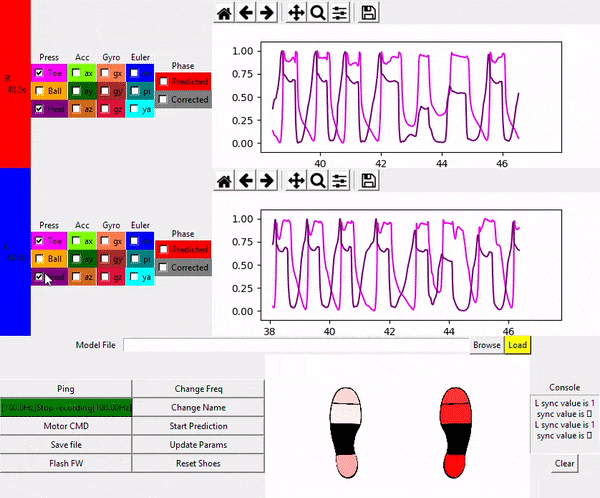Image resolution: width=600 pixels, height=498 pixels.
Task: Click the Forward arrow in the upper plot toolbar
Action: click(267, 13)
